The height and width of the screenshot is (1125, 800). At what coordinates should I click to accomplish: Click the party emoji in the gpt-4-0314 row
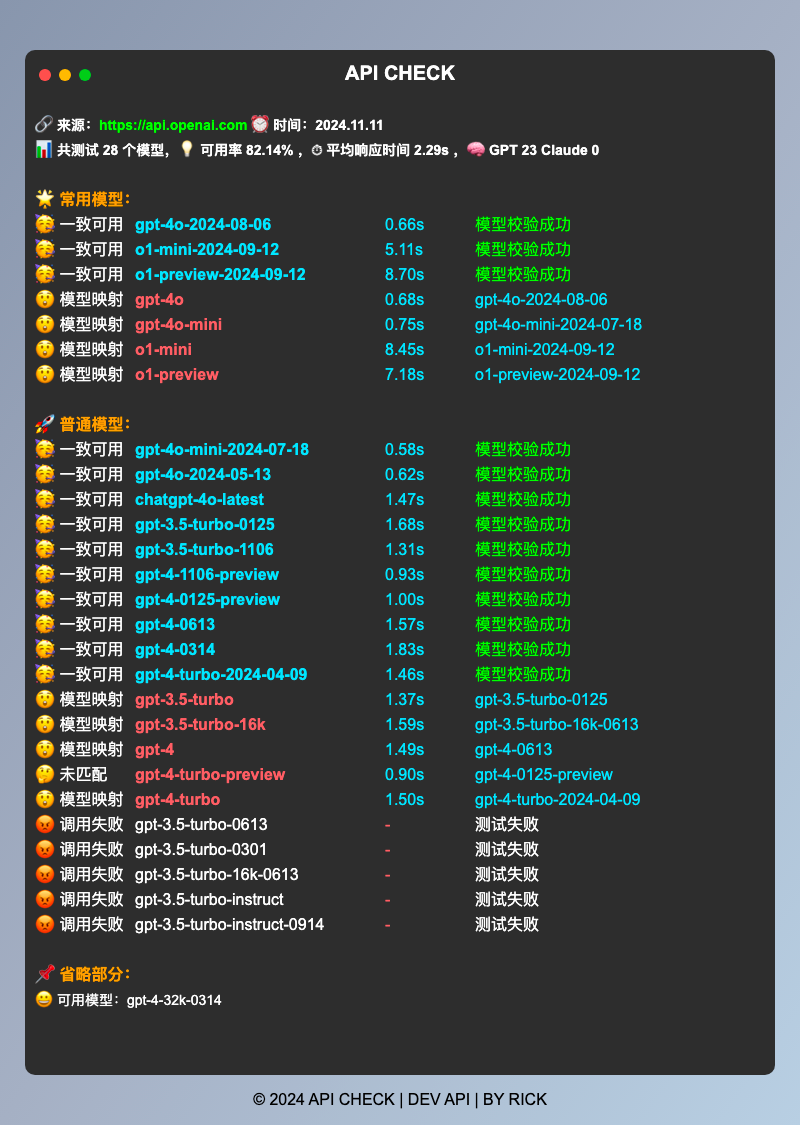click(x=44, y=649)
